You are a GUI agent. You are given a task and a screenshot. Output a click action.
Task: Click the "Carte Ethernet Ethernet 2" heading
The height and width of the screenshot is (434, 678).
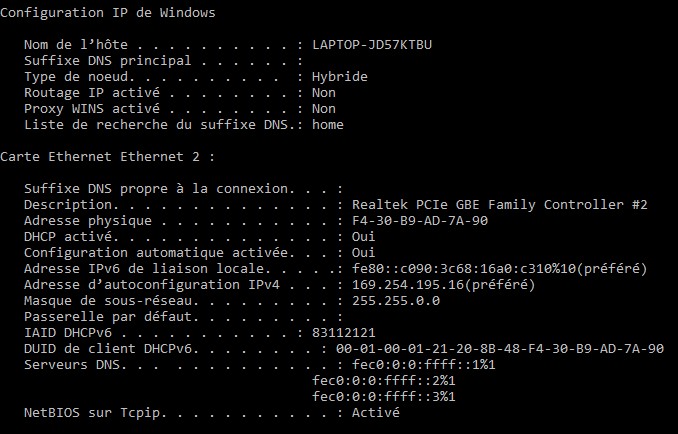[x=107, y=157]
